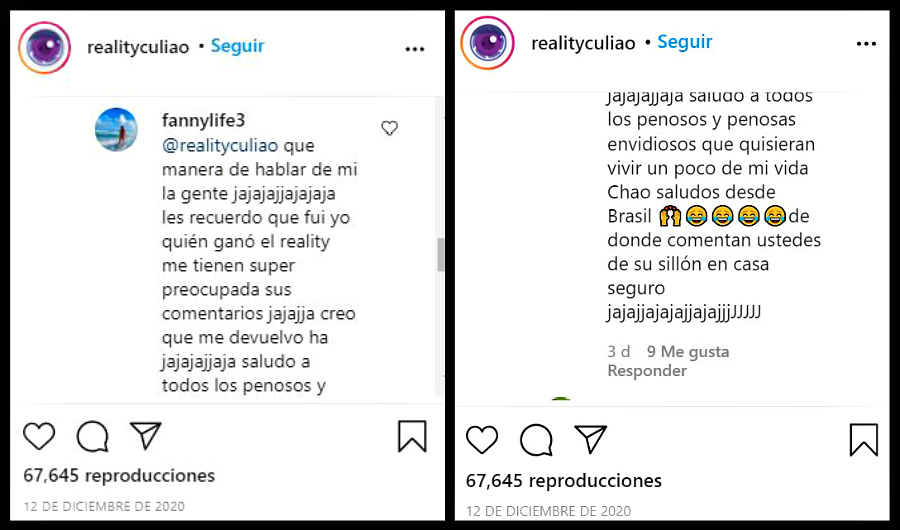900x530 pixels.
Task: Open comments on the left post
Action: (93, 436)
